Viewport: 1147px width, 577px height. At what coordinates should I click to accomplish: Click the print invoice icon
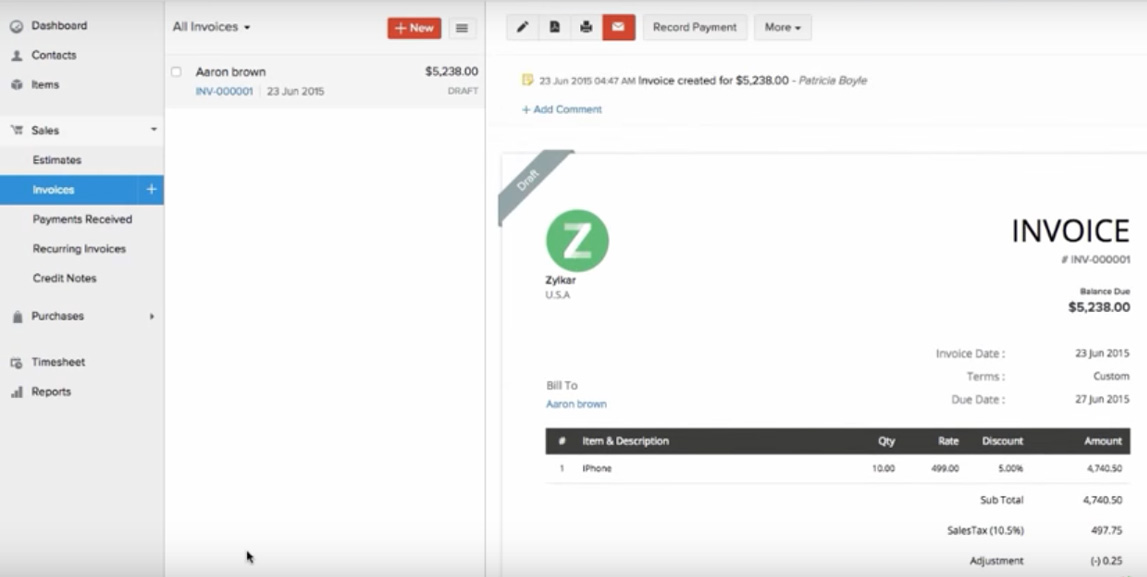pos(586,28)
